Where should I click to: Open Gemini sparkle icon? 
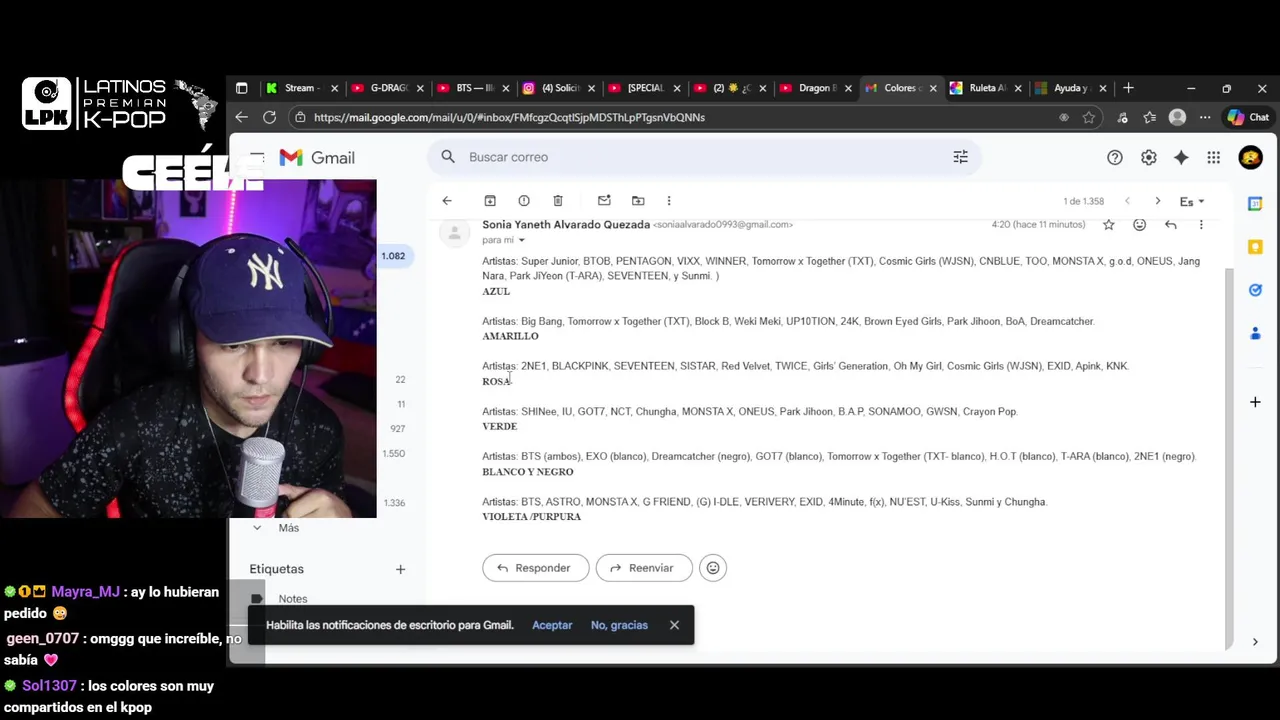point(1181,157)
